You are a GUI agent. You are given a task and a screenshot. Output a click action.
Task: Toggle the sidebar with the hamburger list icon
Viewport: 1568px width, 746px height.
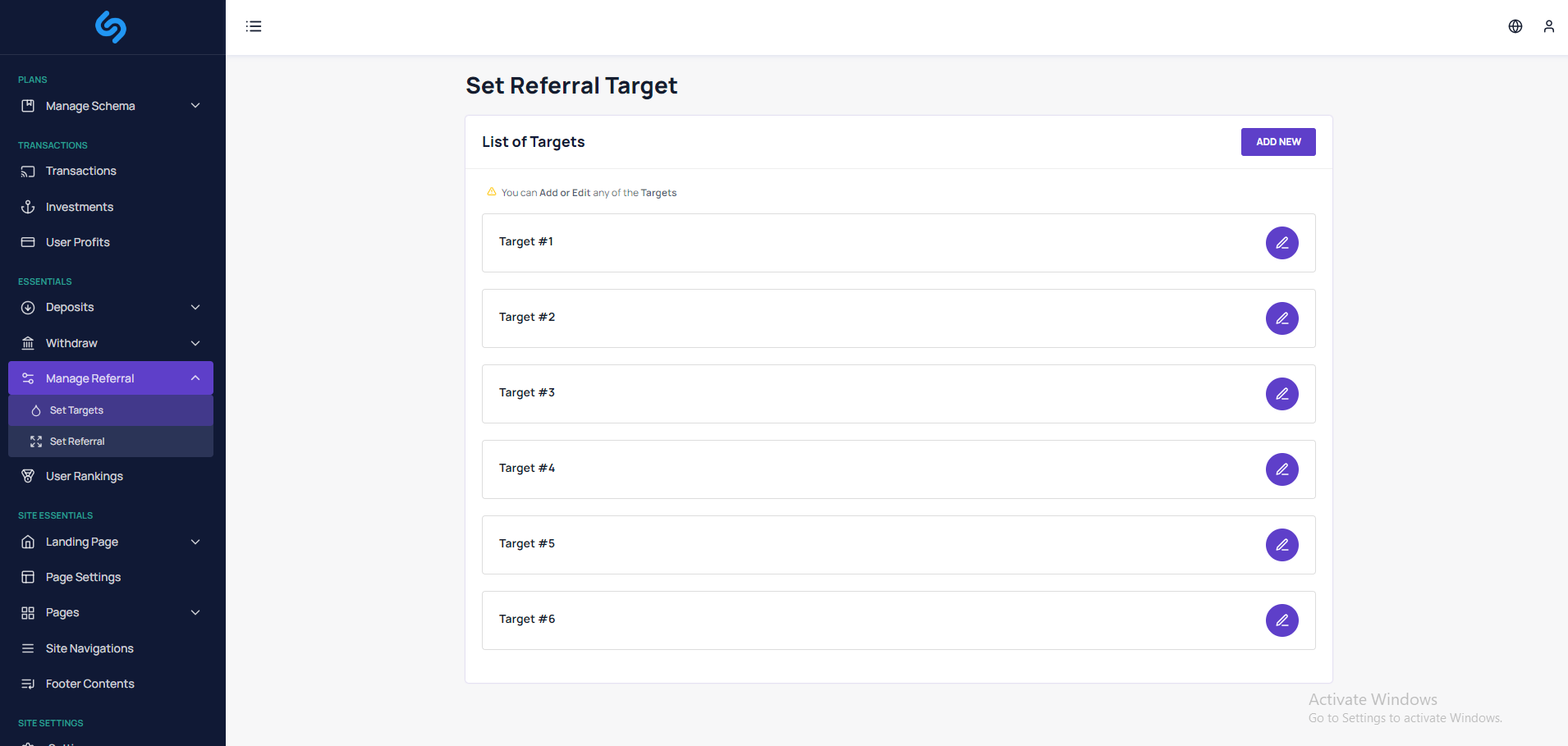tap(254, 26)
